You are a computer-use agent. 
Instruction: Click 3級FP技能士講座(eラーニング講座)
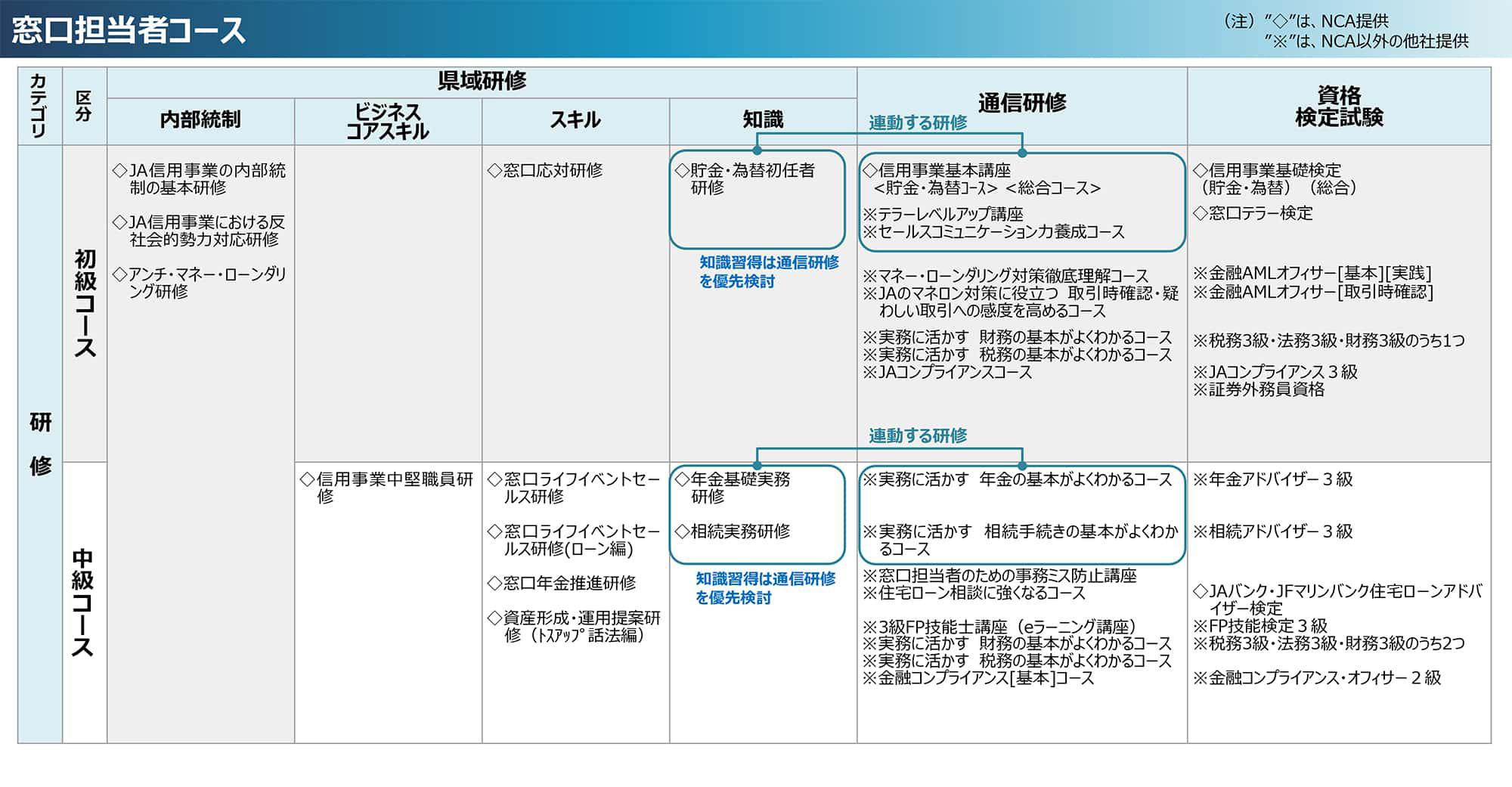click(999, 627)
